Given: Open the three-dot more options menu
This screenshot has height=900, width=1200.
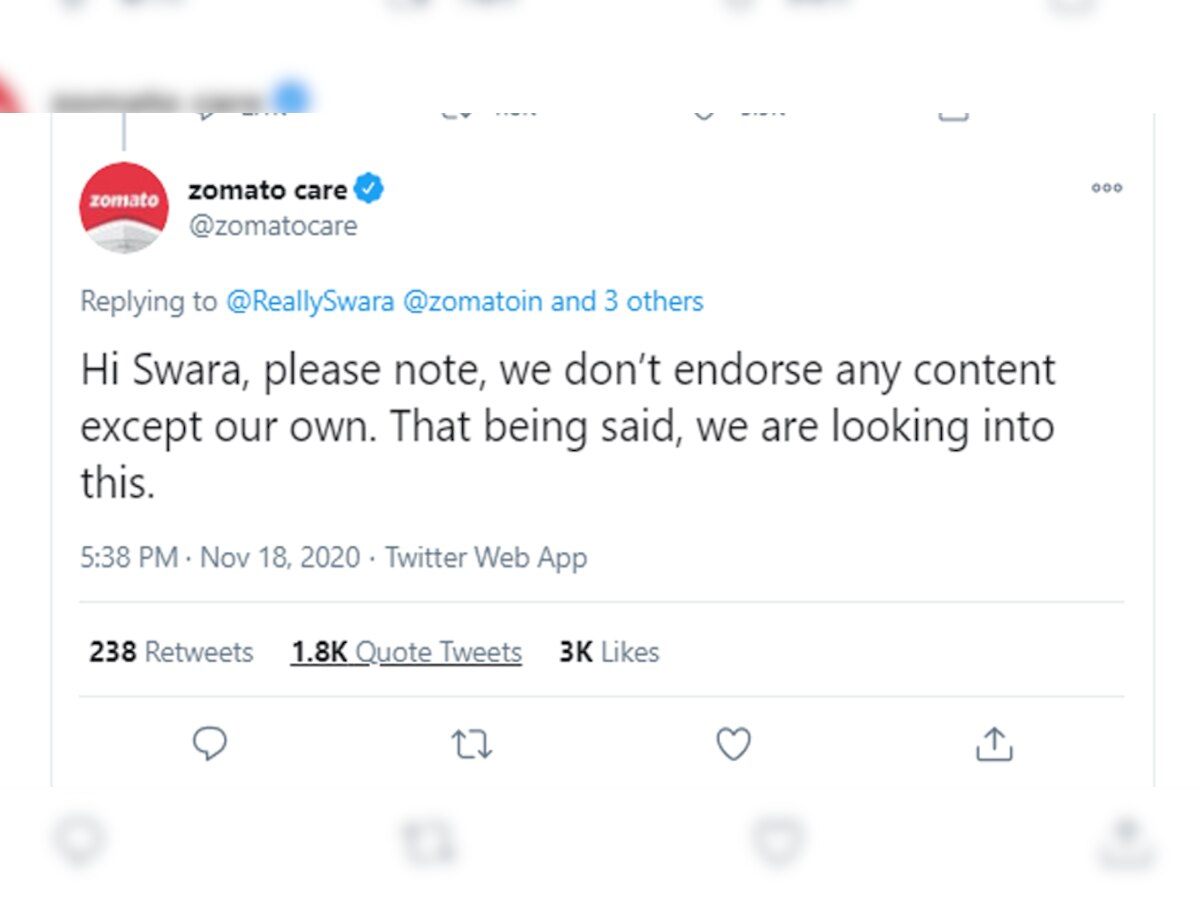Looking at the screenshot, I should click(1106, 188).
